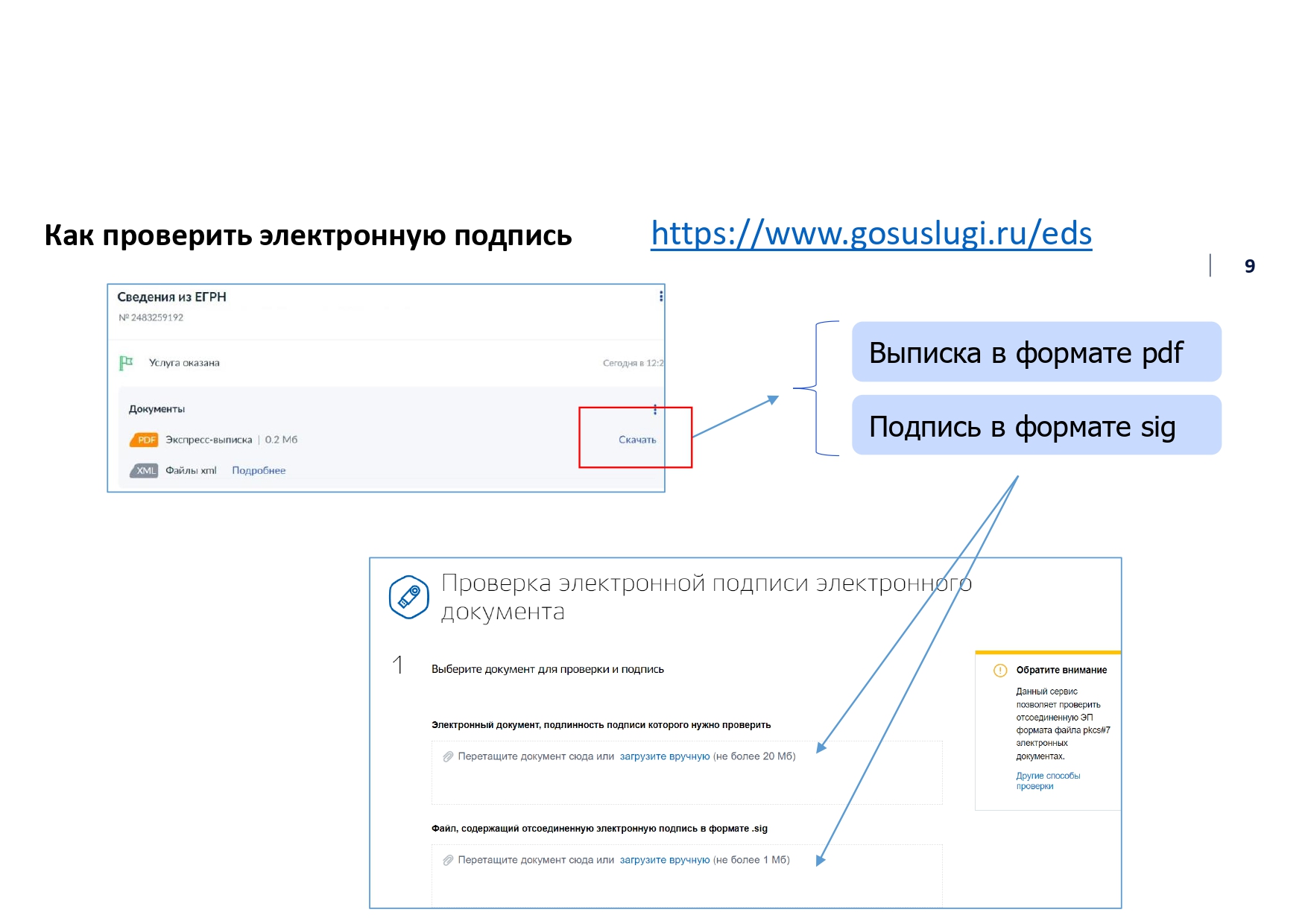The height and width of the screenshot is (924, 1308).
Task: Click the Скачать download link
Action: [x=637, y=440]
